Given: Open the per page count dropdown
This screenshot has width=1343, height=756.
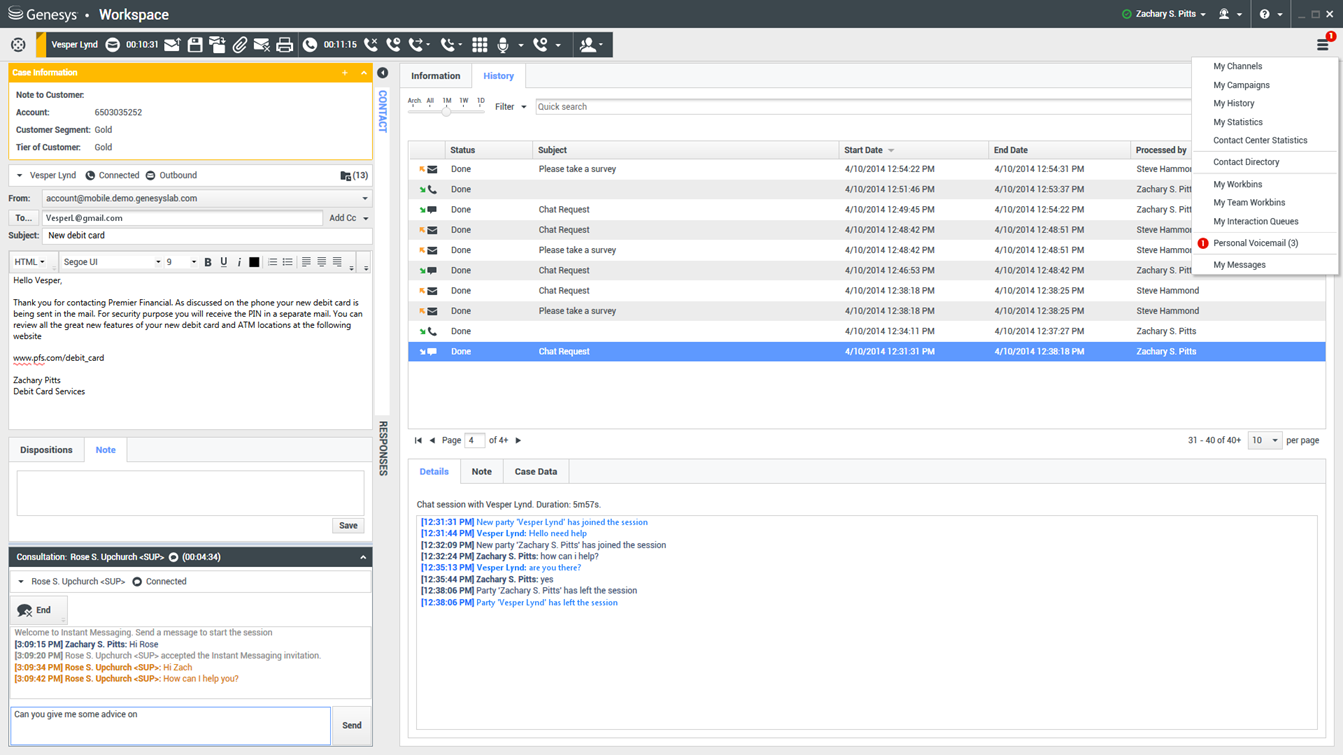Looking at the screenshot, I should tap(1264, 440).
